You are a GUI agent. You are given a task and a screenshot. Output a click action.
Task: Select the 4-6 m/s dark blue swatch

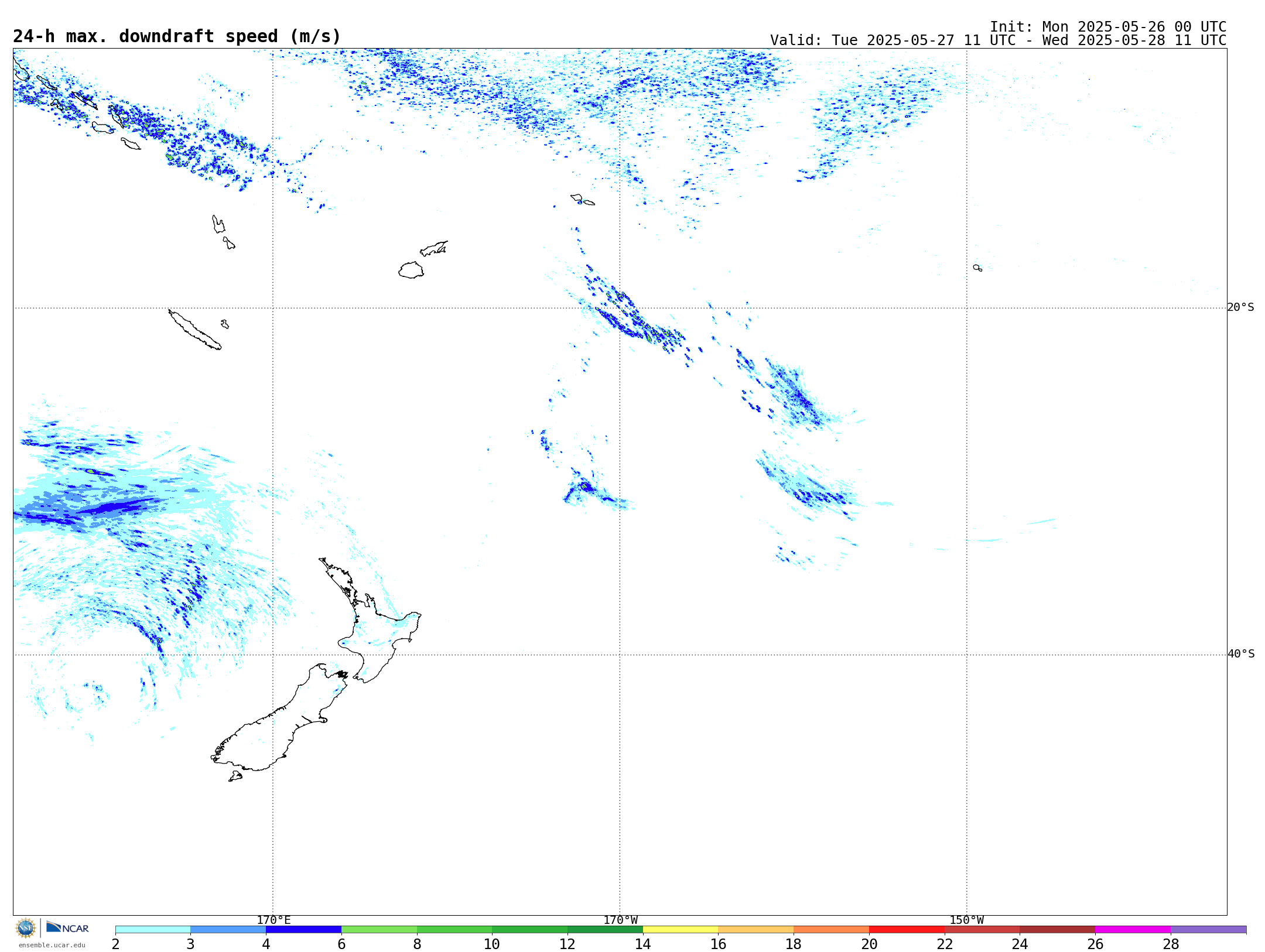[x=303, y=930]
